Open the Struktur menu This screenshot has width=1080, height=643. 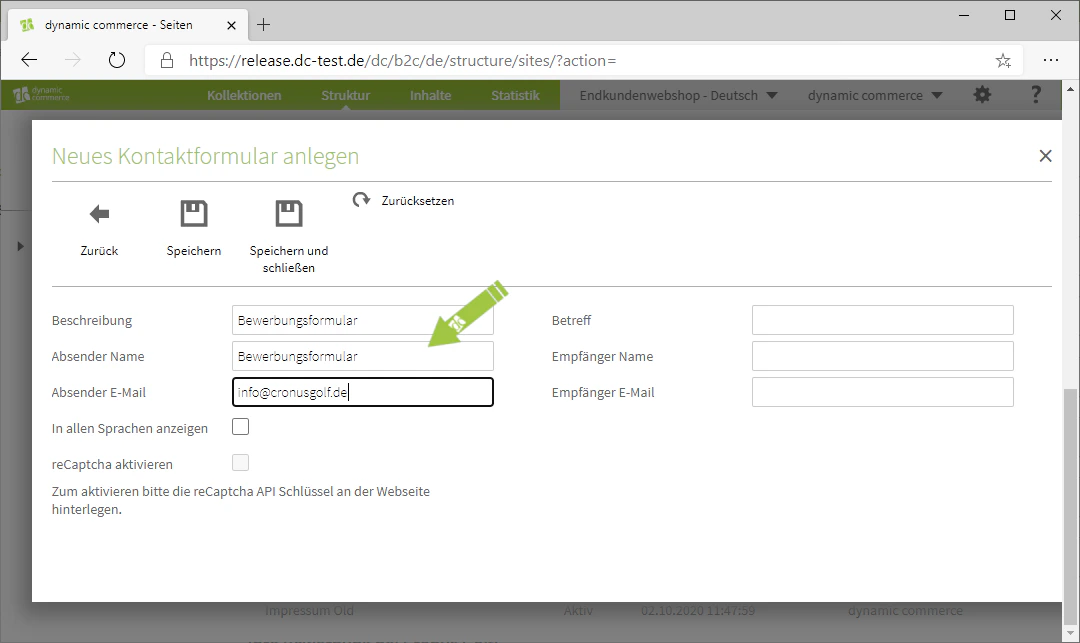(x=345, y=95)
